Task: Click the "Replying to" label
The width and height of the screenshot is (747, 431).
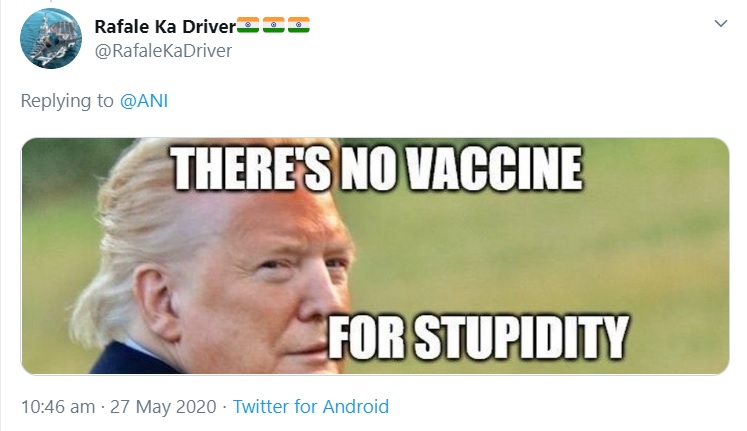Action: coord(67,102)
